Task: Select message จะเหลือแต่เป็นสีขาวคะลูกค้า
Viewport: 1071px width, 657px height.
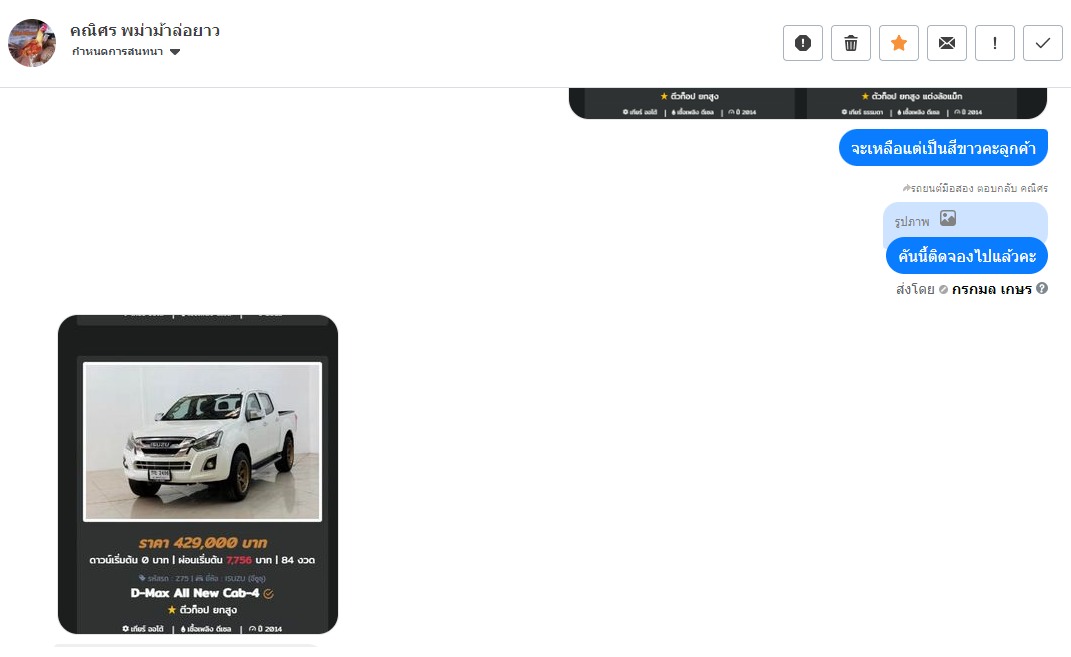Action: click(x=943, y=148)
